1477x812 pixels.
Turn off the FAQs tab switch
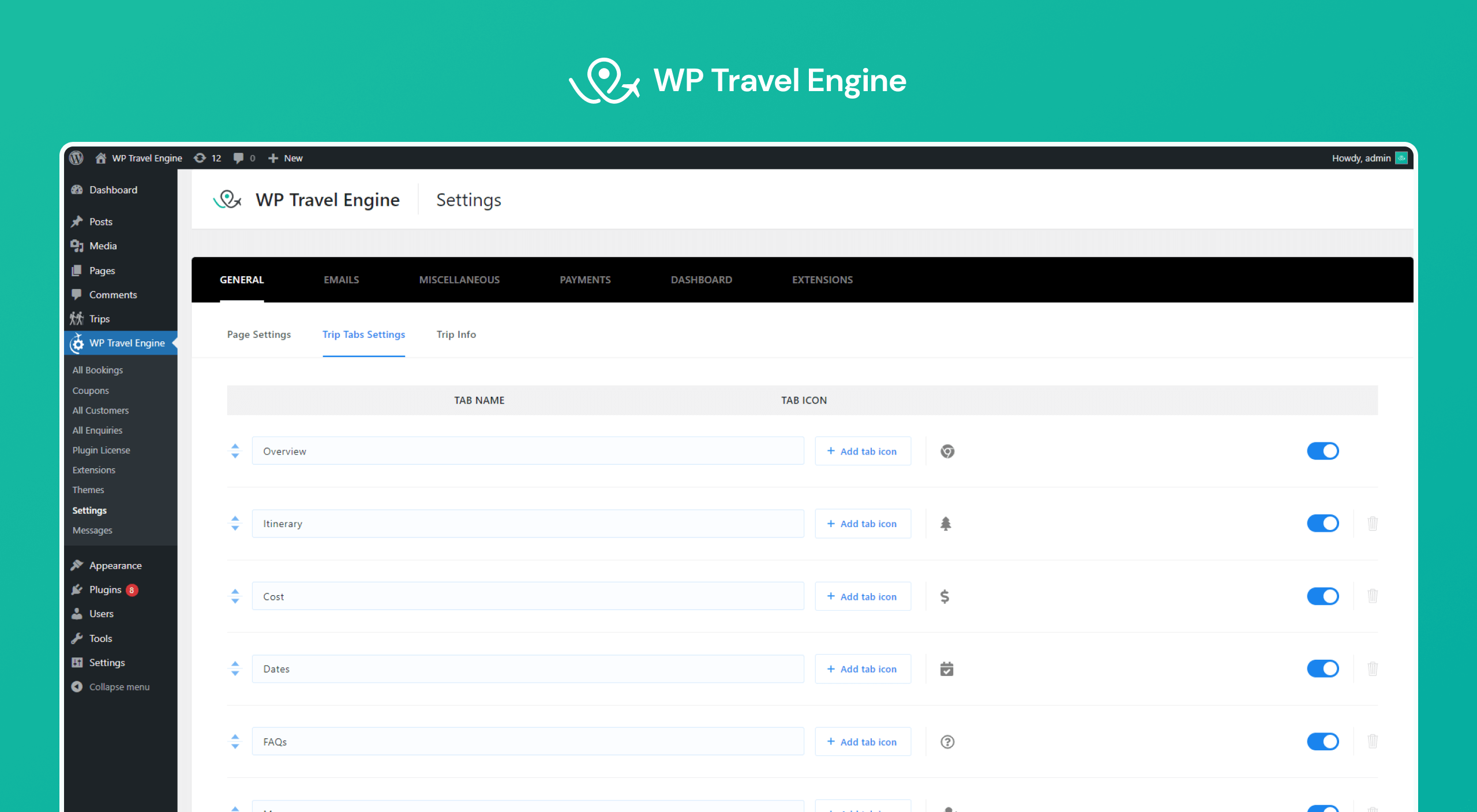coord(1323,742)
